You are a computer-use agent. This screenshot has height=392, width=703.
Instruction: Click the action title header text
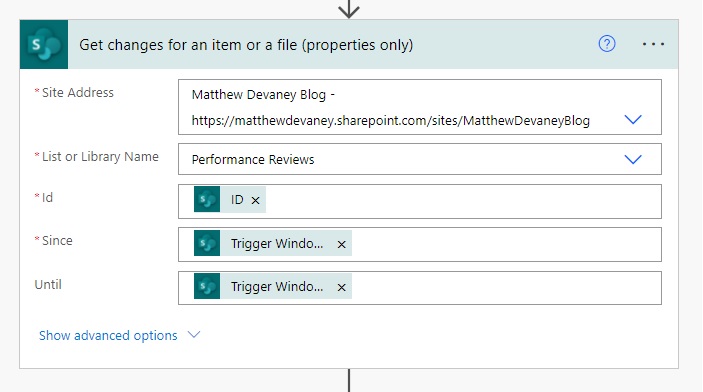(x=246, y=45)
